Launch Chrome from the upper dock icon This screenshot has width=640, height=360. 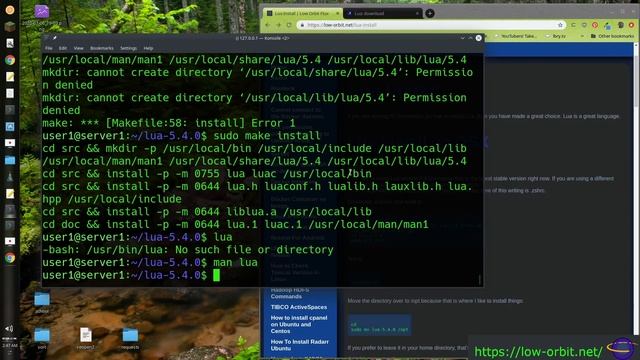click(10, 60)
